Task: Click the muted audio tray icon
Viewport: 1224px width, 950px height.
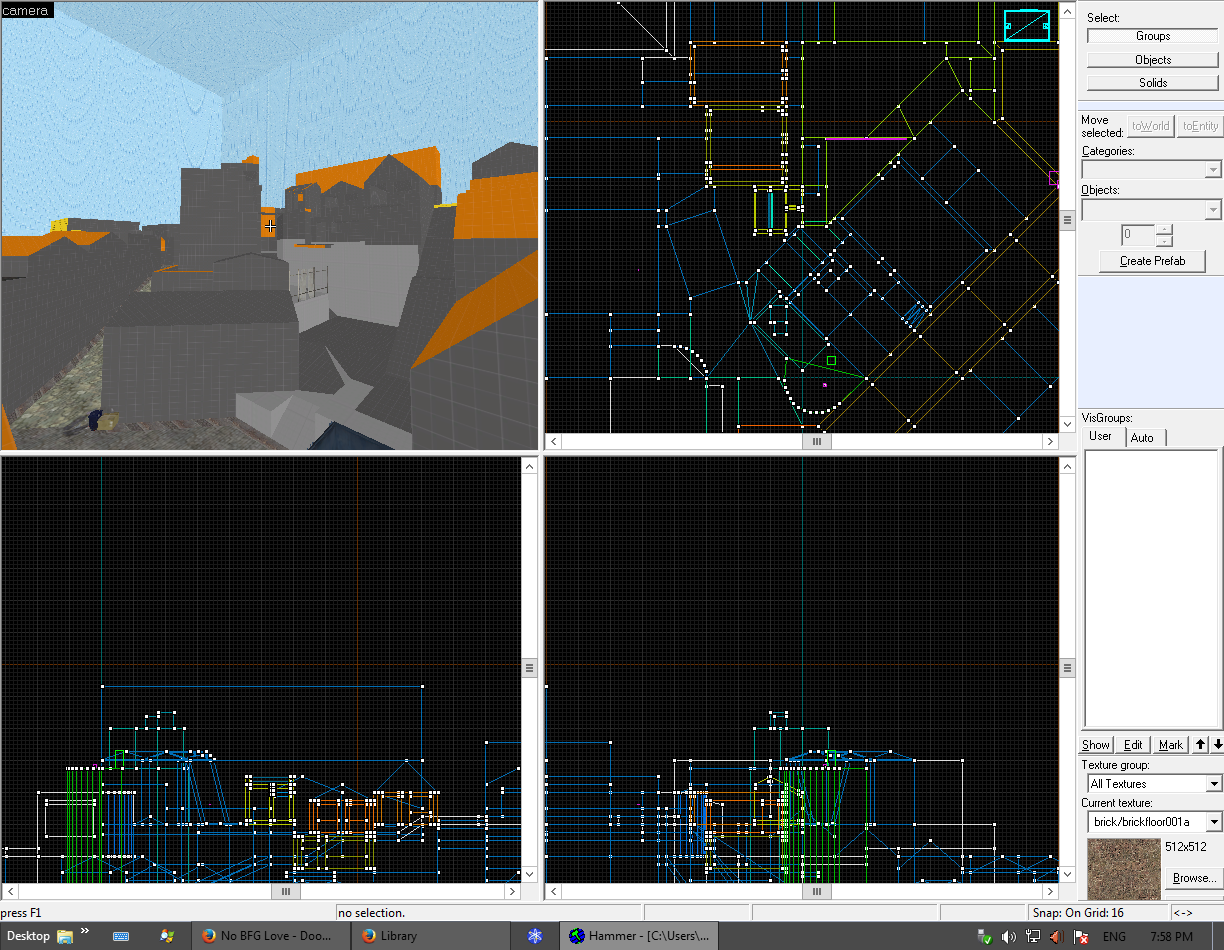Action: pos(1057,937)
